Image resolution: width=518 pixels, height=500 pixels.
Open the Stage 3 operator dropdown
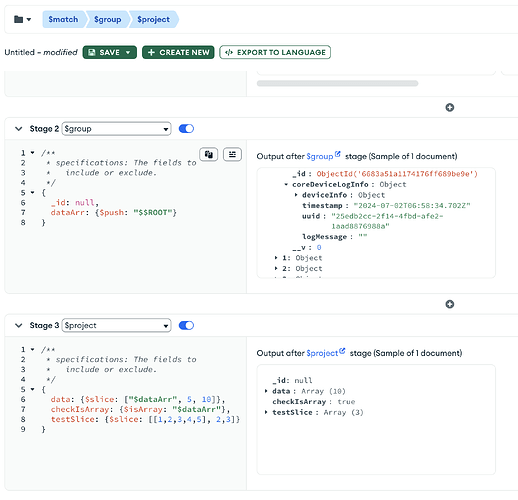coord(116,325)
